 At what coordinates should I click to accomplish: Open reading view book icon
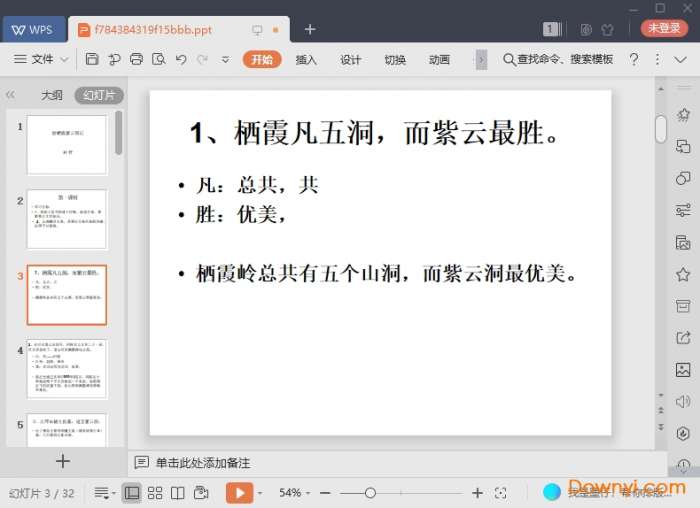click(x=178, y=493)
